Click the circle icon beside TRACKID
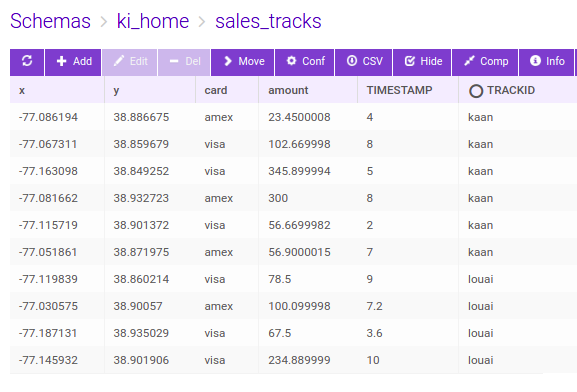 coord(475,91)
